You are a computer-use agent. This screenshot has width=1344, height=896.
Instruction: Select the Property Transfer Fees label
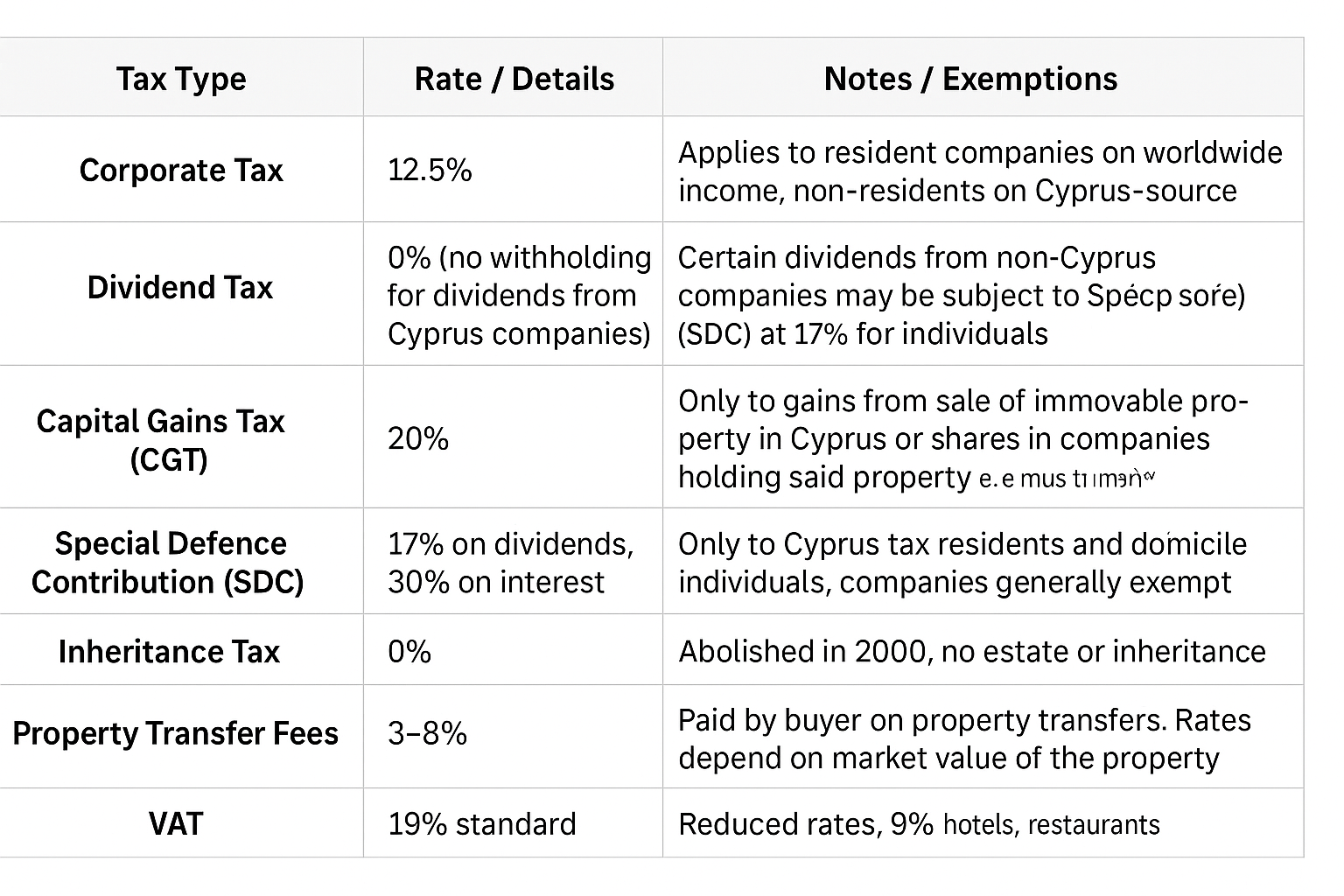click(175, 733)
